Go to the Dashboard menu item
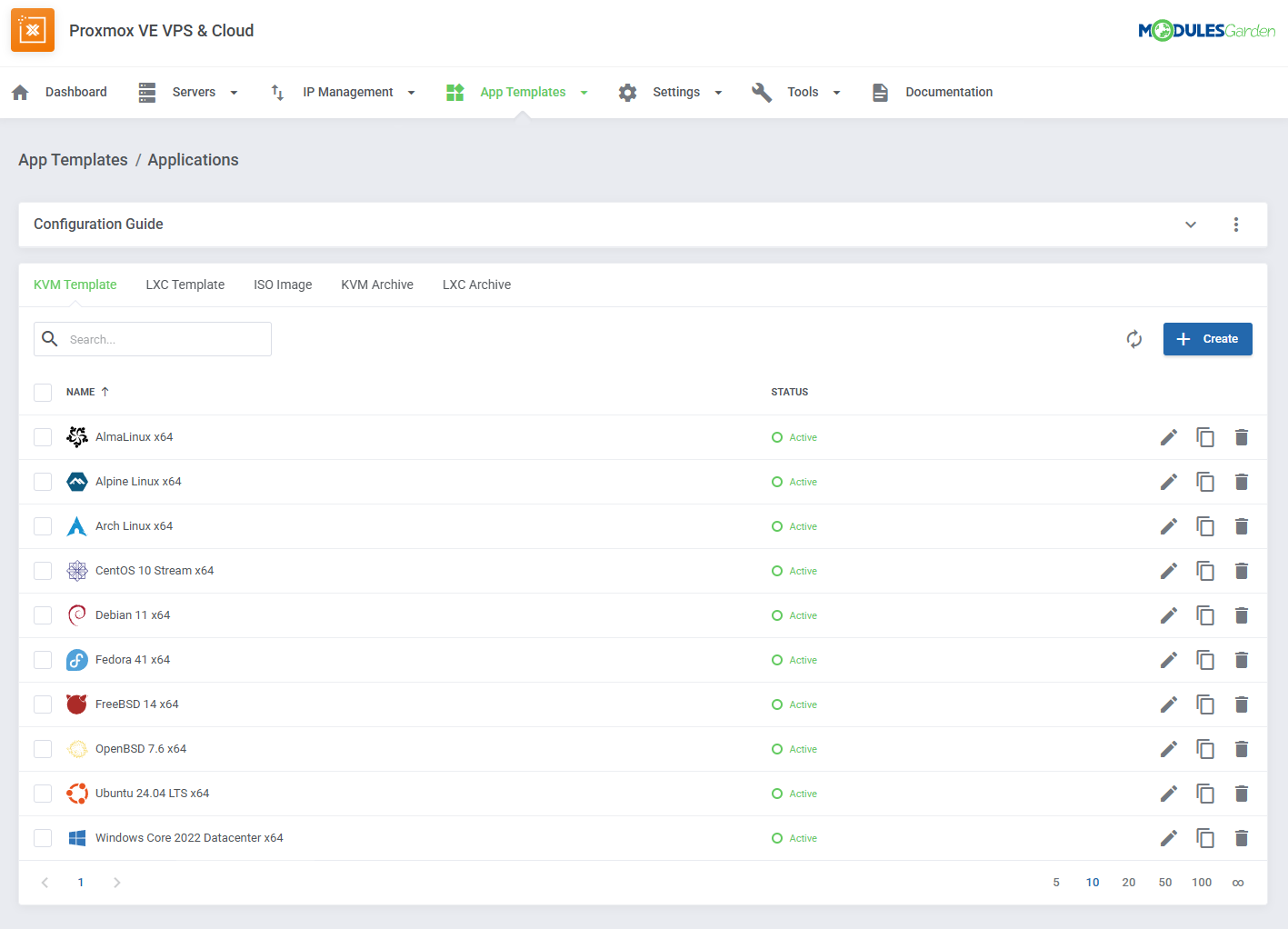 [x=75, y=91]
